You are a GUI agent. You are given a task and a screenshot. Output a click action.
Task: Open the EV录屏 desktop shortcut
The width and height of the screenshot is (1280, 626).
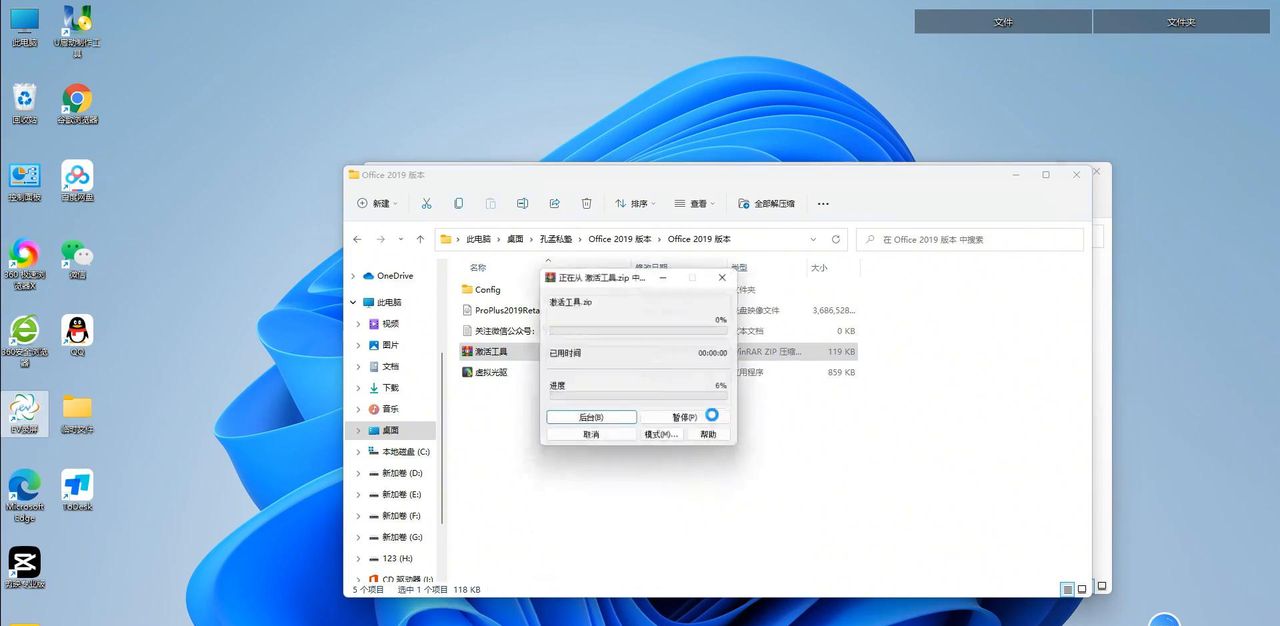click(24, 414)
